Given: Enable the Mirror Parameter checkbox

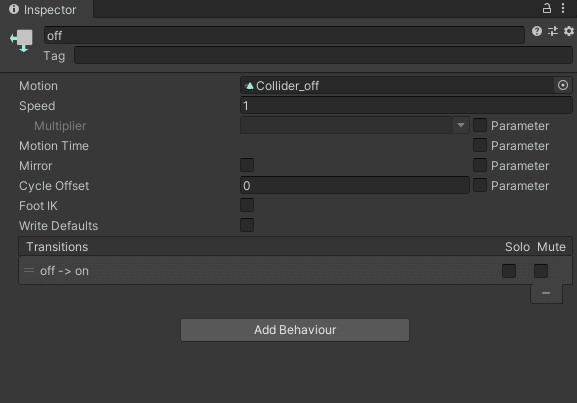Looking at the screenshot, I should coord(480,165).
